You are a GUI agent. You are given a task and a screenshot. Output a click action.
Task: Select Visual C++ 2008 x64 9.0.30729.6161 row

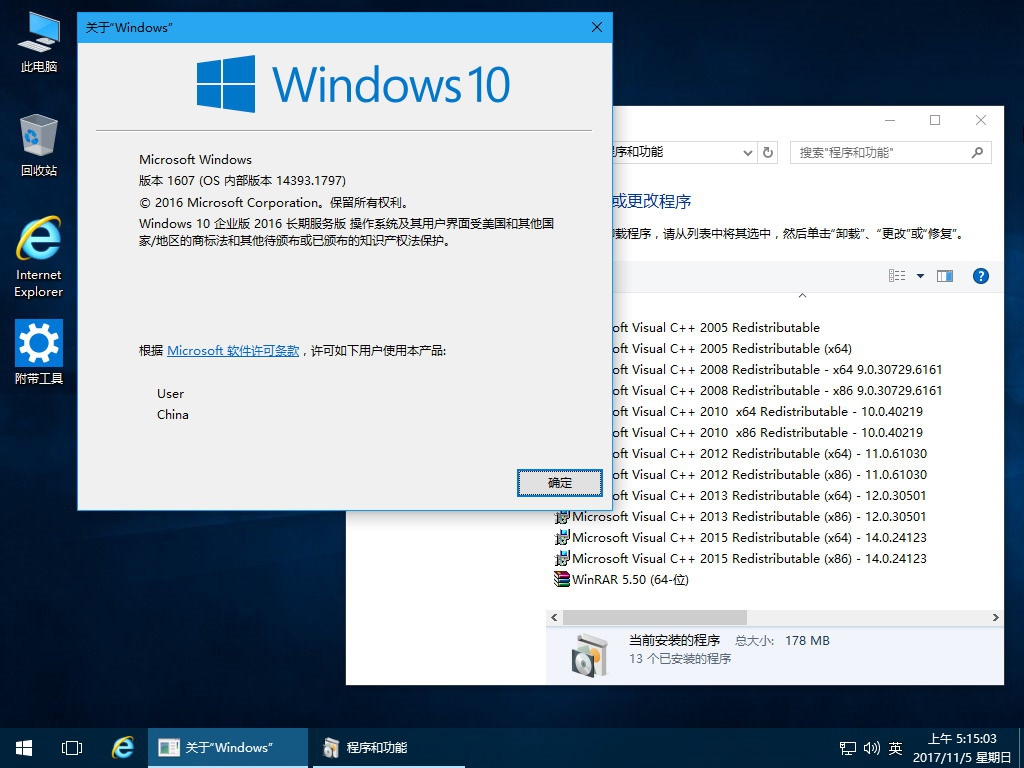[x=778, y=370]
